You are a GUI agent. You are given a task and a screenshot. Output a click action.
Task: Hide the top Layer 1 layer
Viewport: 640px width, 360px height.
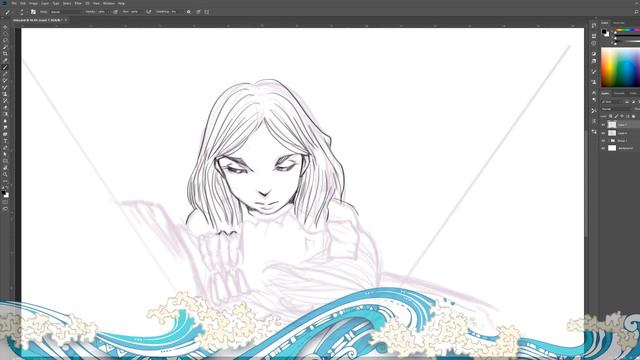pos(603,125)
